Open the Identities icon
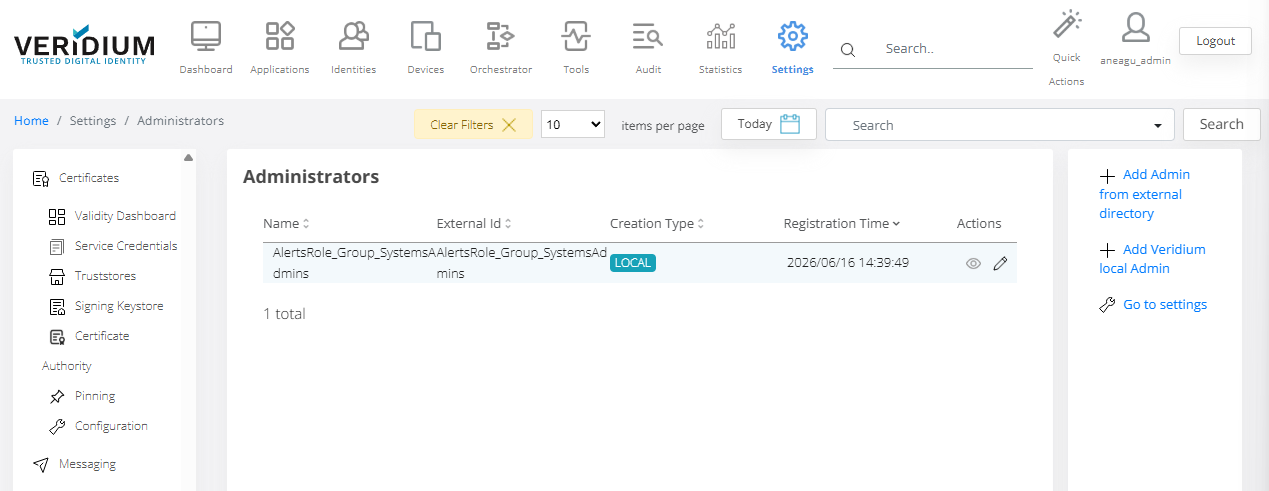Viewport: 1269px width, 491px height. coord(353,36)
